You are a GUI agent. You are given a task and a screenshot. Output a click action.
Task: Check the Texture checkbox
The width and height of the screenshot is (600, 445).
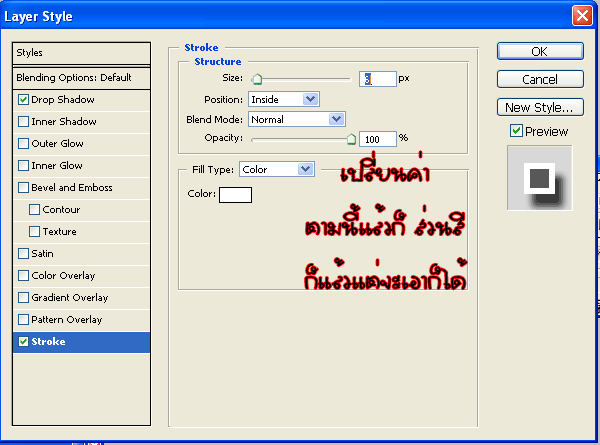tap(34, 231)
